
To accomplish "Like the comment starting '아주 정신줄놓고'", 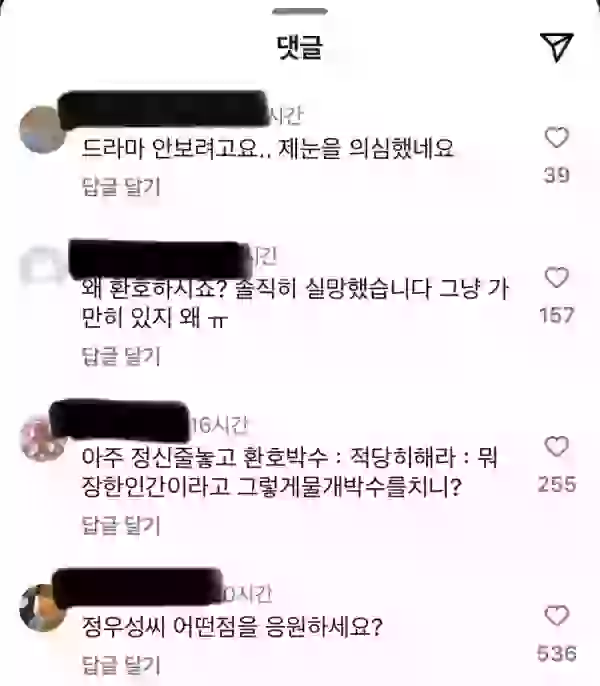I will (x=556, y=446).
